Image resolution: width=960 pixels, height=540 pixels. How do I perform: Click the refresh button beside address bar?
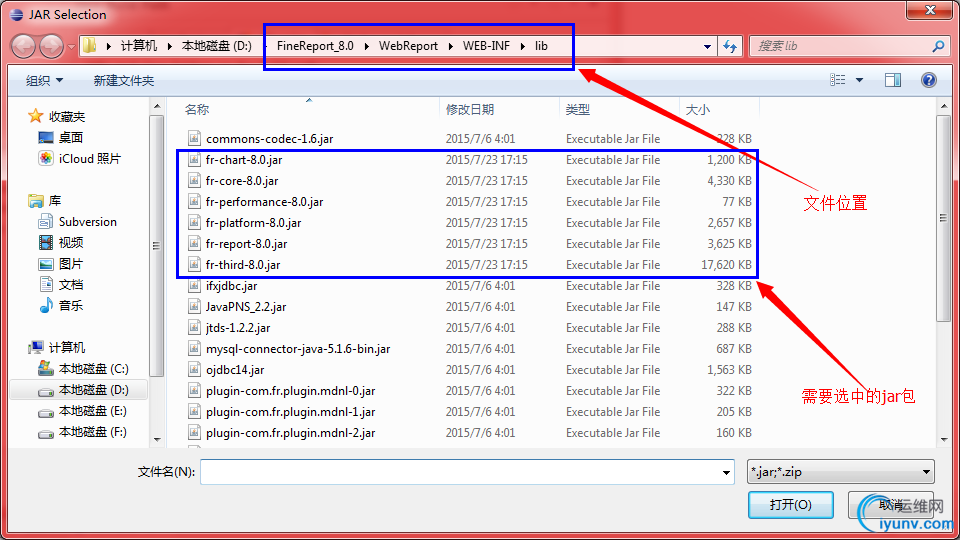tap(730, 46)
